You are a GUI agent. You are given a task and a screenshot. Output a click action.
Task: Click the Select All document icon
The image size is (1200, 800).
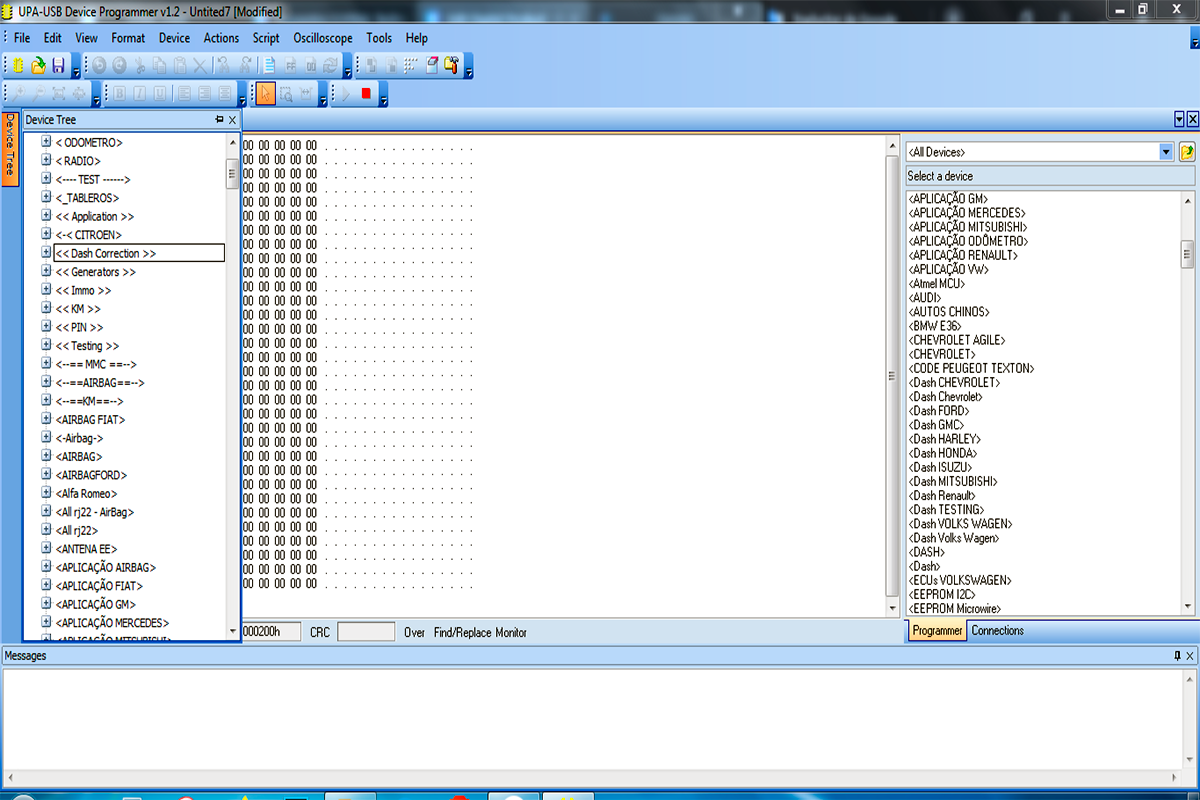[270, 66]
